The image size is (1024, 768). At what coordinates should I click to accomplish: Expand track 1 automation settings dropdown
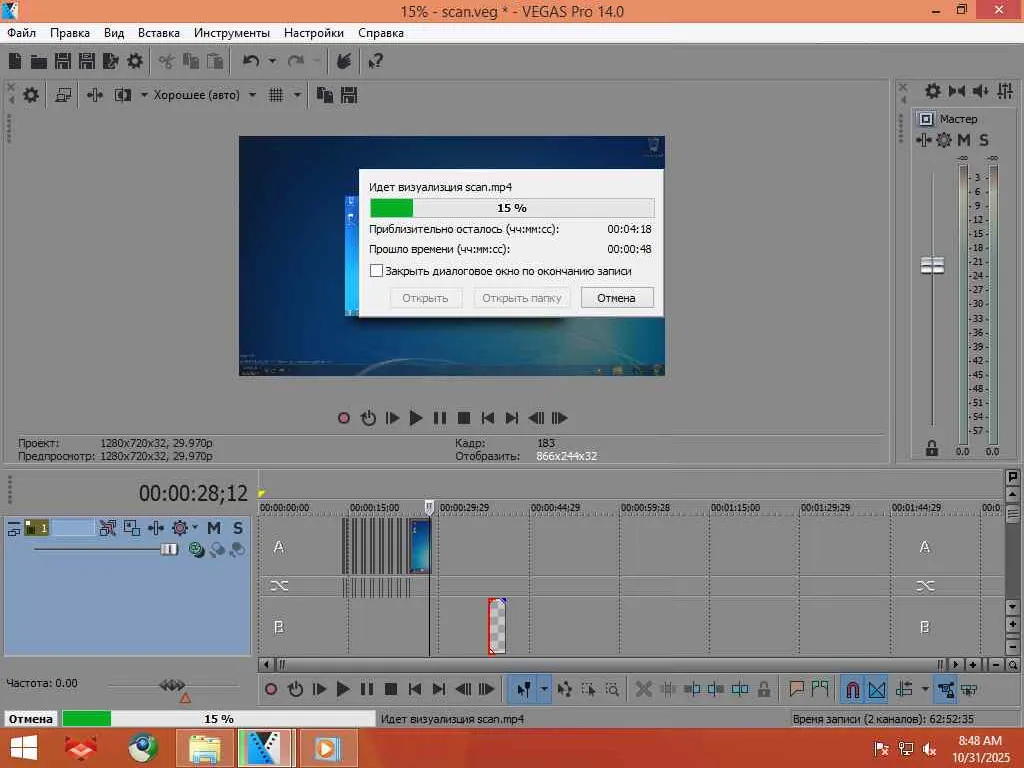(x=195, y=528)
